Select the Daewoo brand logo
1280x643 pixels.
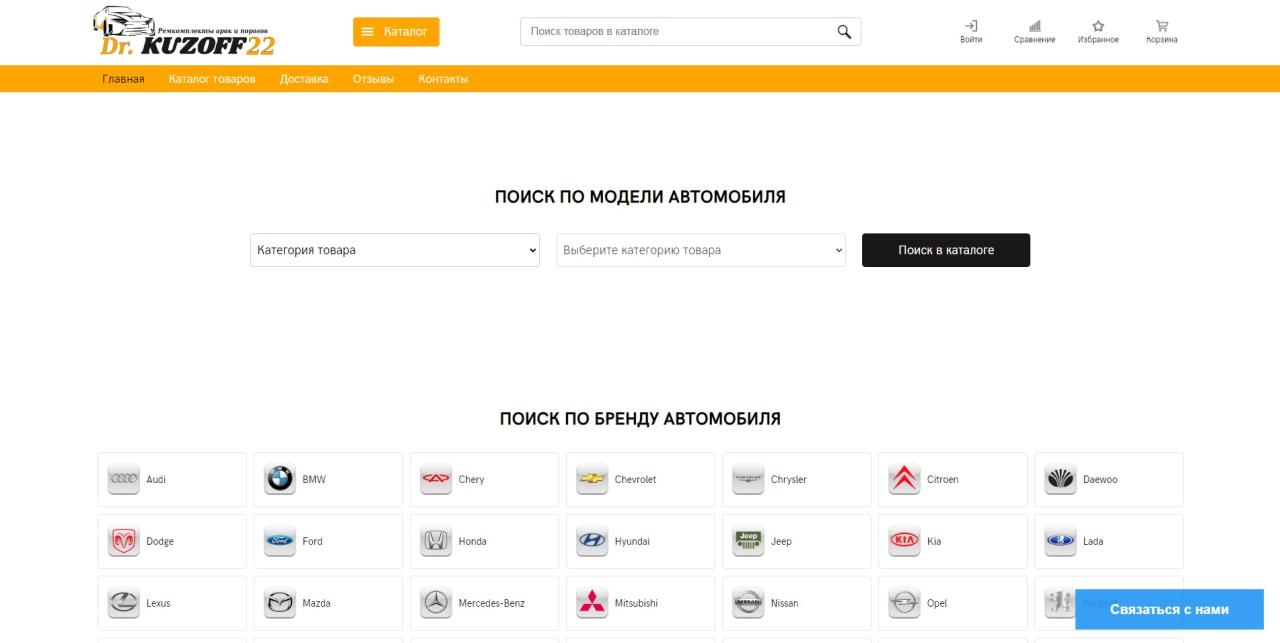pos(1060,479)
